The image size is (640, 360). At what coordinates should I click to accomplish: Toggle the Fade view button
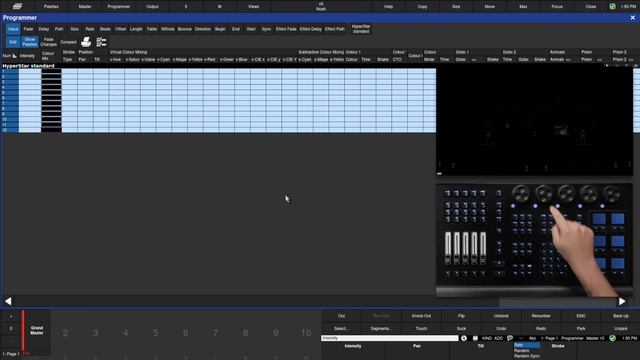pos(28,29)
